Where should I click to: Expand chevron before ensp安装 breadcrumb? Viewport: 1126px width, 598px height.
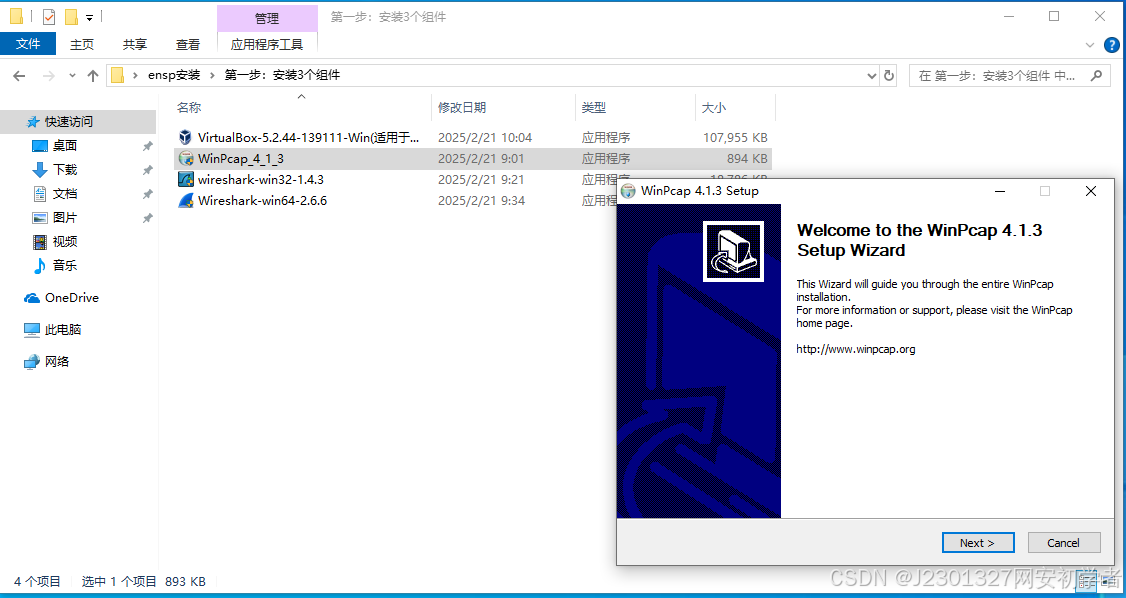pyautogui.click(x=135, y=75)
